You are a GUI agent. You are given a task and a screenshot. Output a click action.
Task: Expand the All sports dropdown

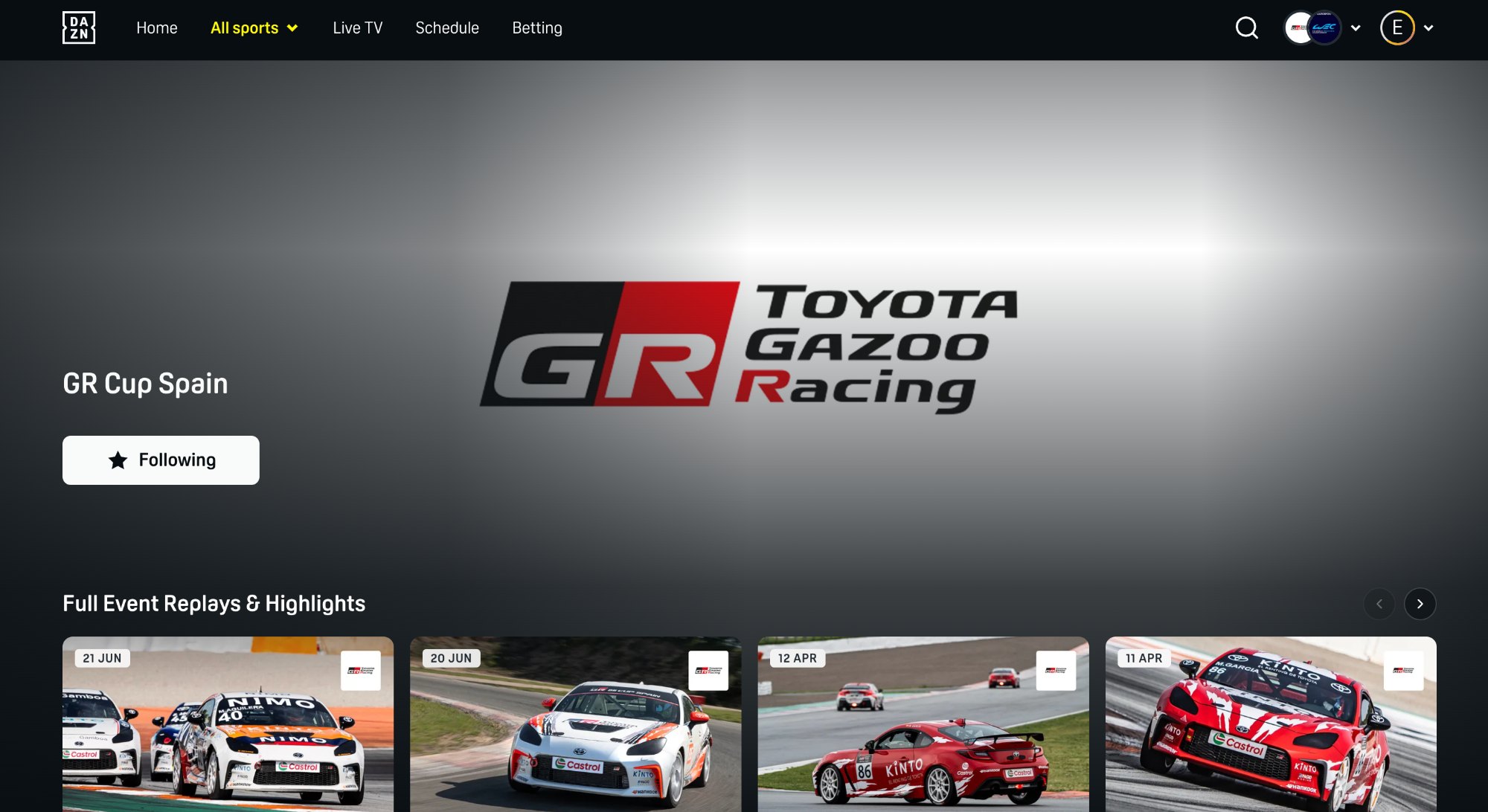[254, 28]
